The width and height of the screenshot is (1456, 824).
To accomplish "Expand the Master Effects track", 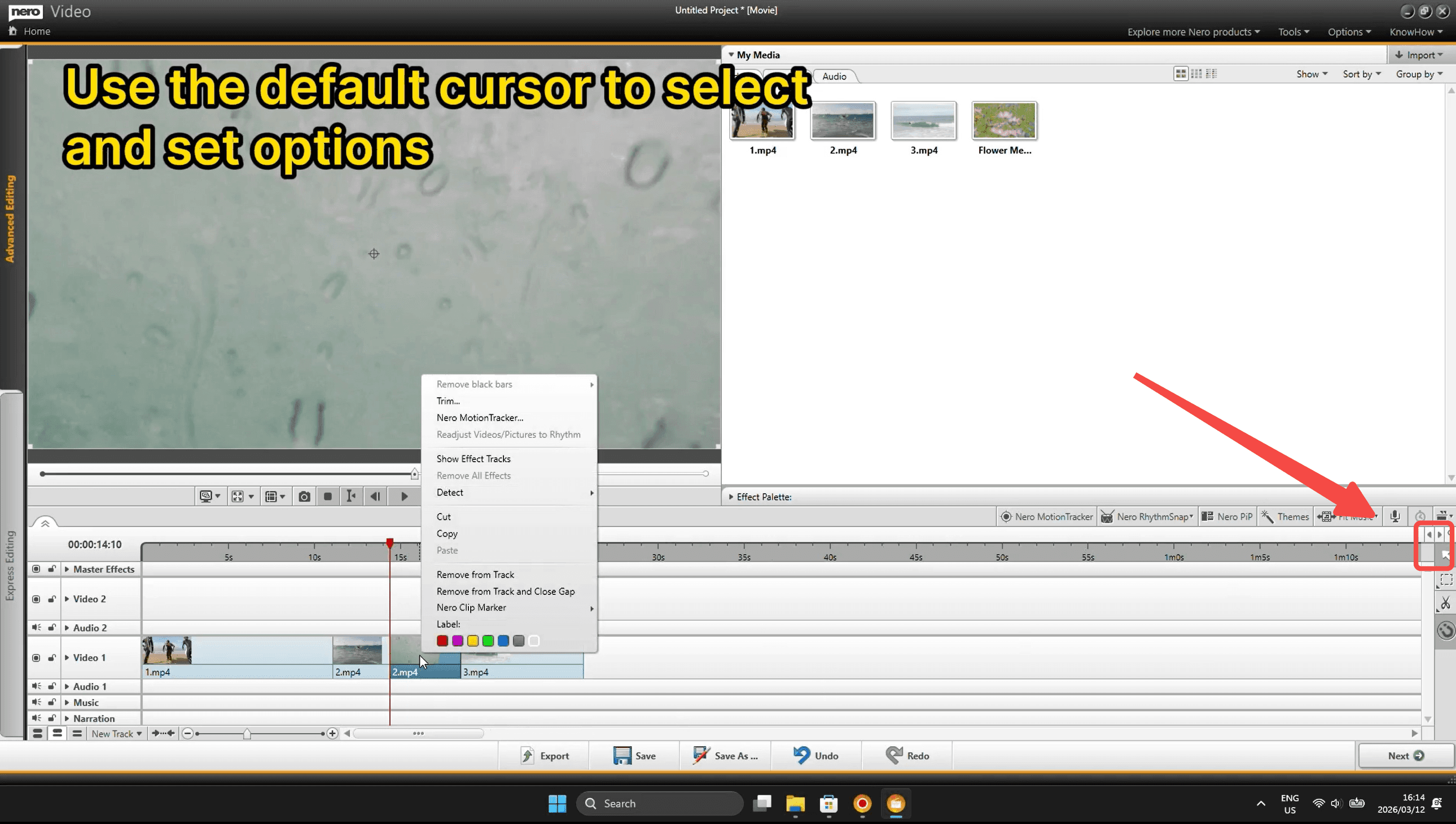I will (67, 569).
